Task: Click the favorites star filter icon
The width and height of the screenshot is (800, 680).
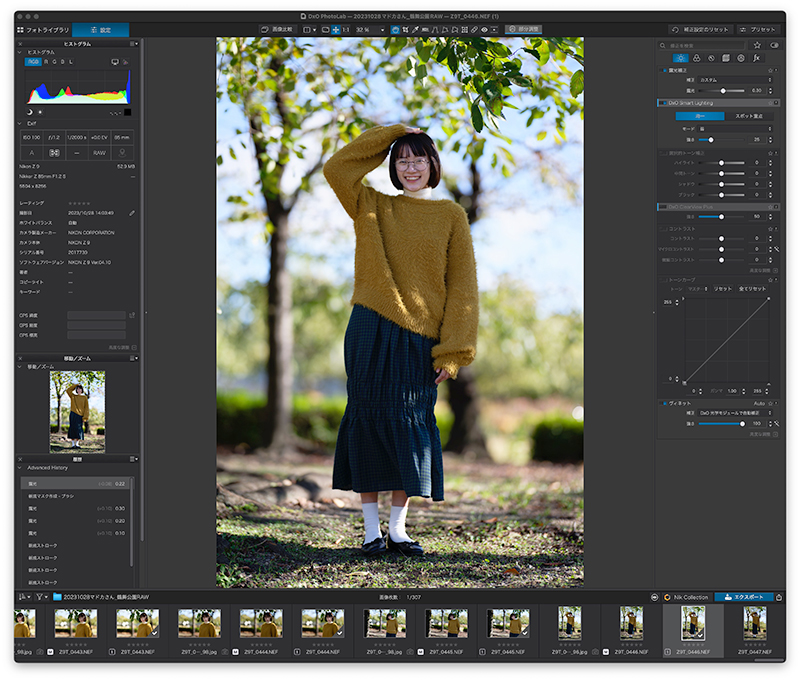Action: coord(757,45)
